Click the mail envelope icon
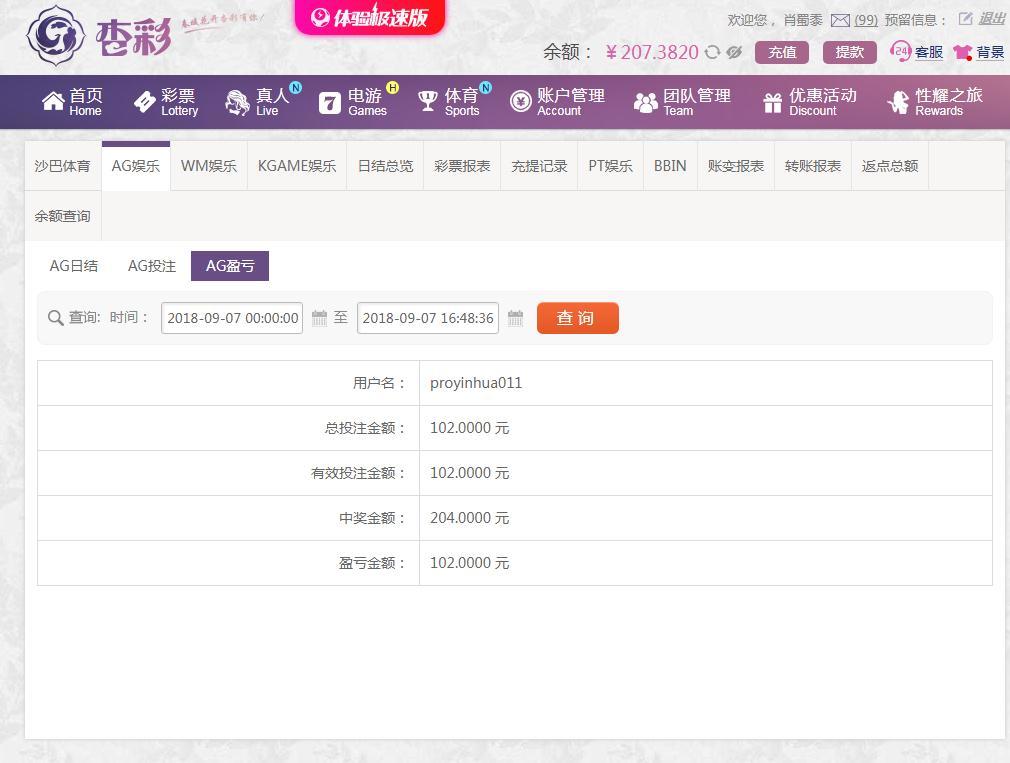The height and width of the screenshot is (763, 1010). pyautogui.click(x=840, y=20)
